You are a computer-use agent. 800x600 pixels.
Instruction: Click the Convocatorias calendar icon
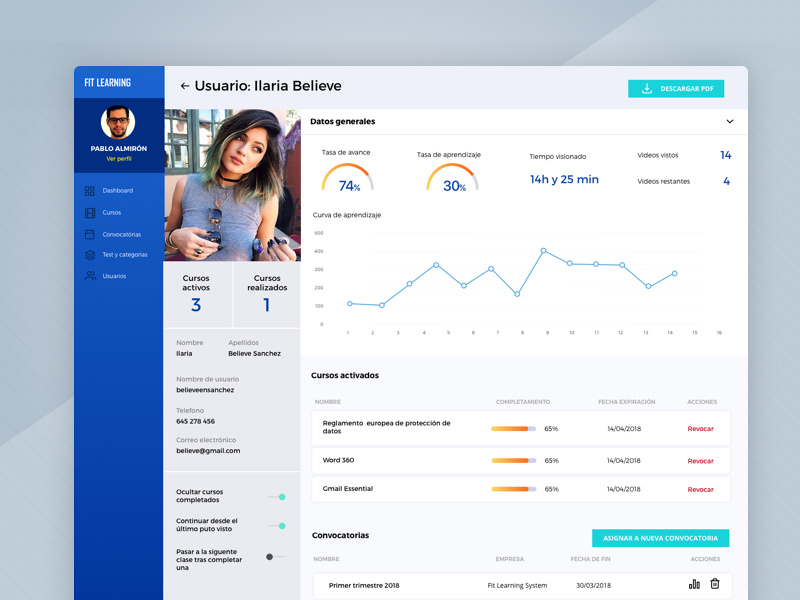pyautogui.click(x=90, y=234)
